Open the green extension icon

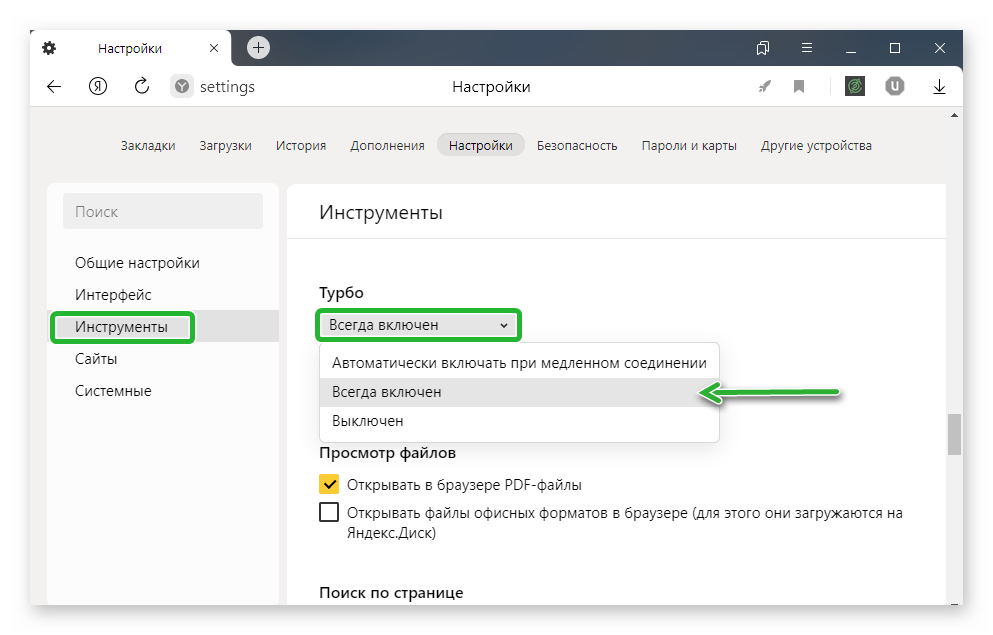click(855, 86)
